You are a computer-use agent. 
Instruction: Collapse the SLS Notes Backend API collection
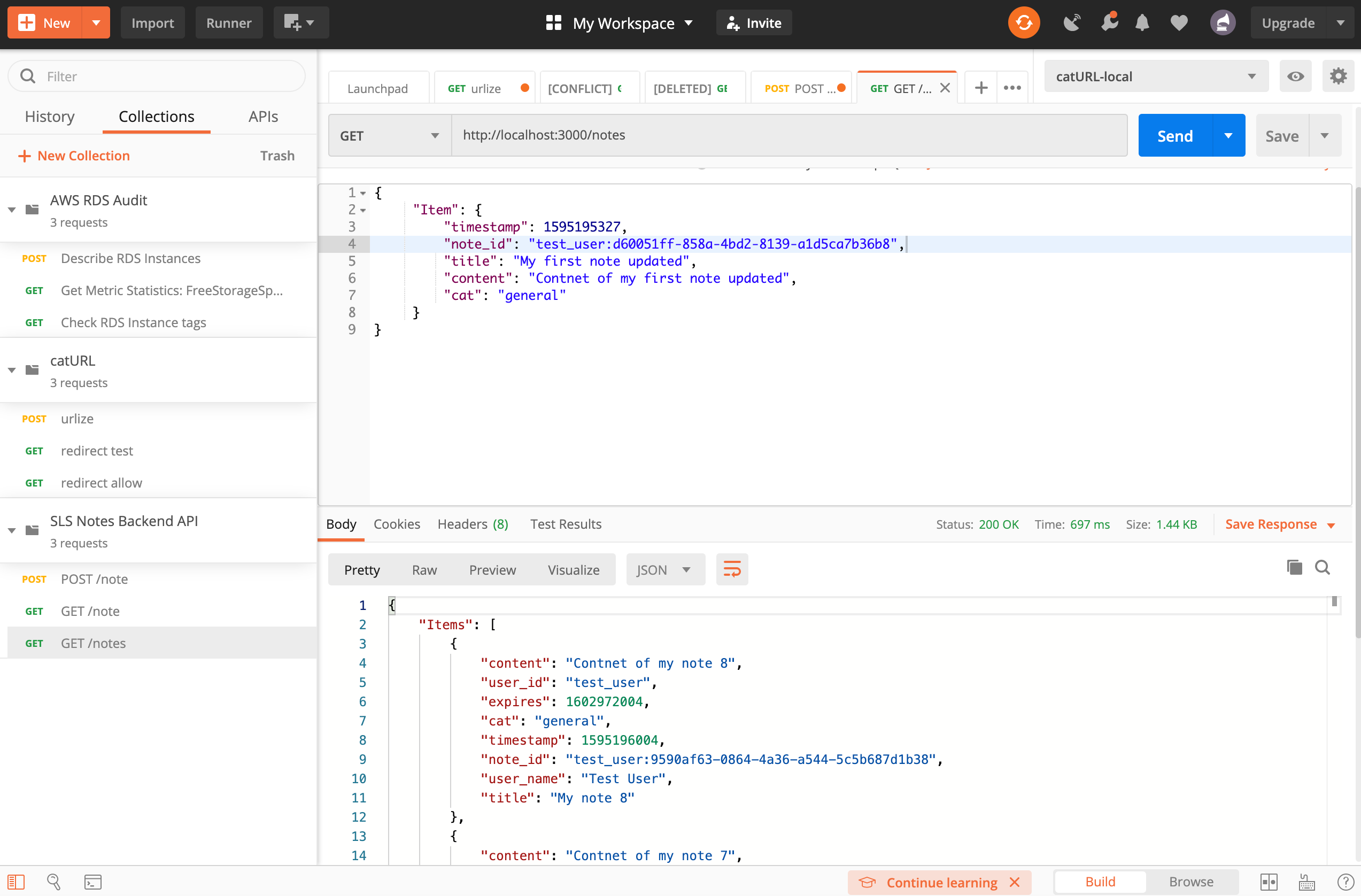click(x=11, y=531)
